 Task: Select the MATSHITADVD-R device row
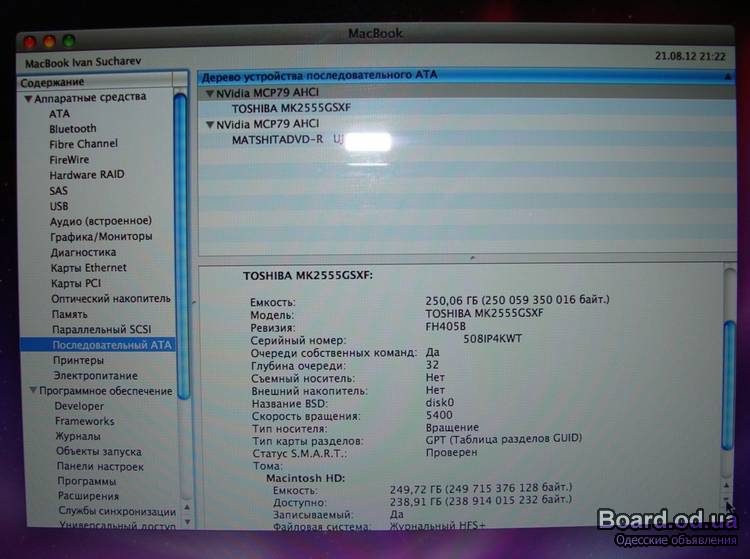(278, 139)
